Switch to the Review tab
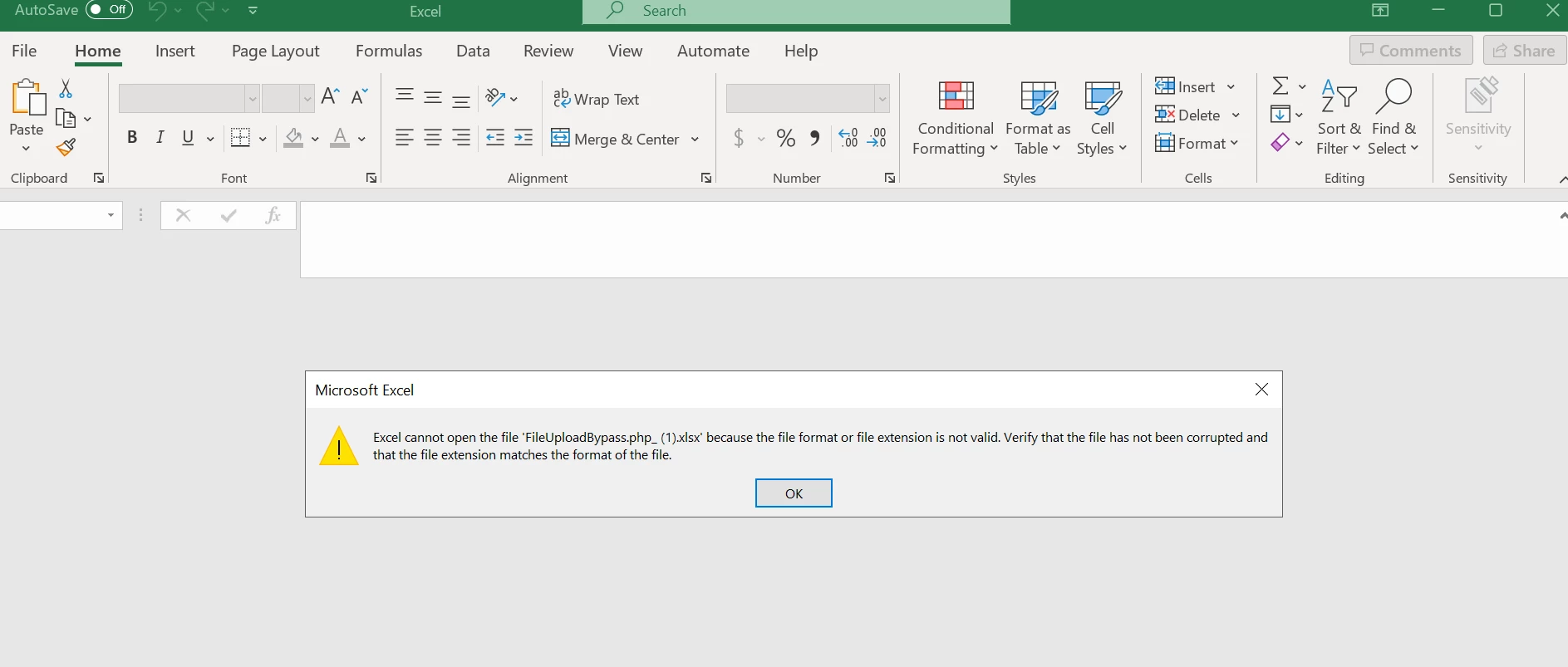The height and width of the screenshot is (667, 1568). coord(548,51)
